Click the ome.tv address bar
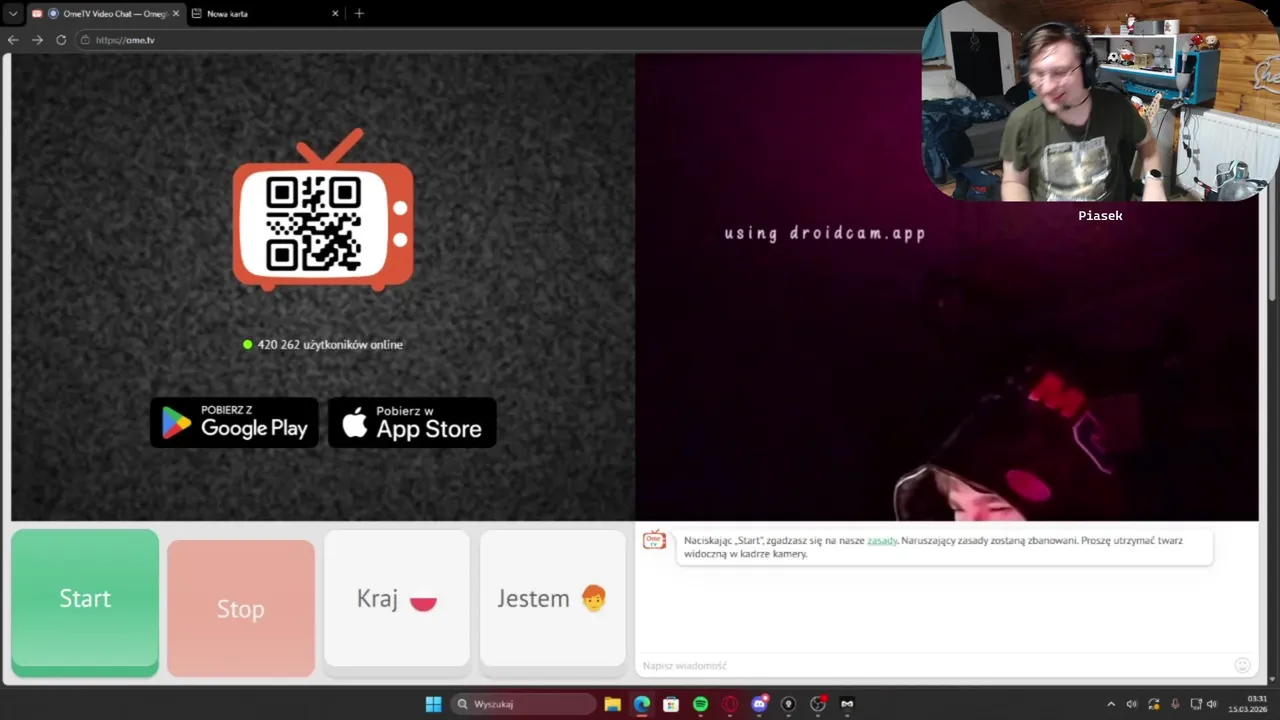The height and width of the screenshot is (720, 1280). coord(500,40)
